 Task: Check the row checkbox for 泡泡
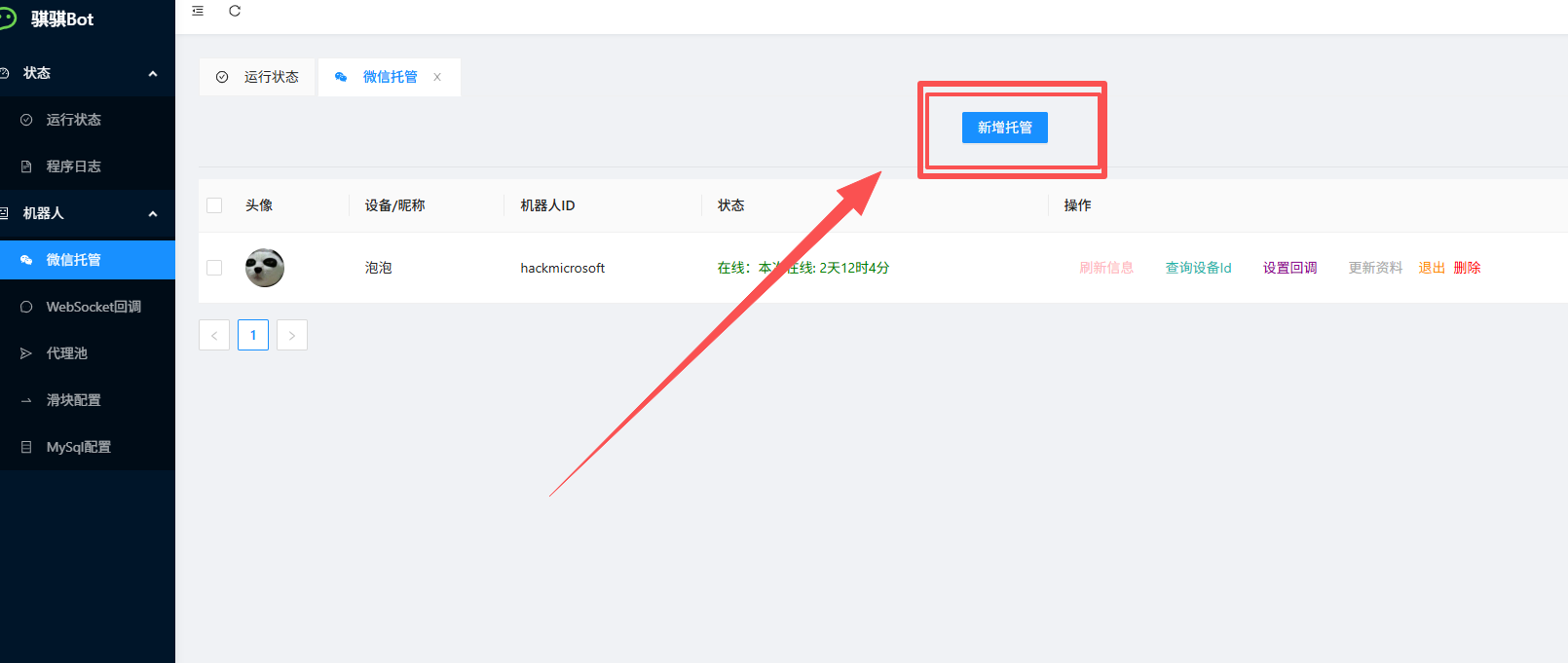(x=214, y=268)
